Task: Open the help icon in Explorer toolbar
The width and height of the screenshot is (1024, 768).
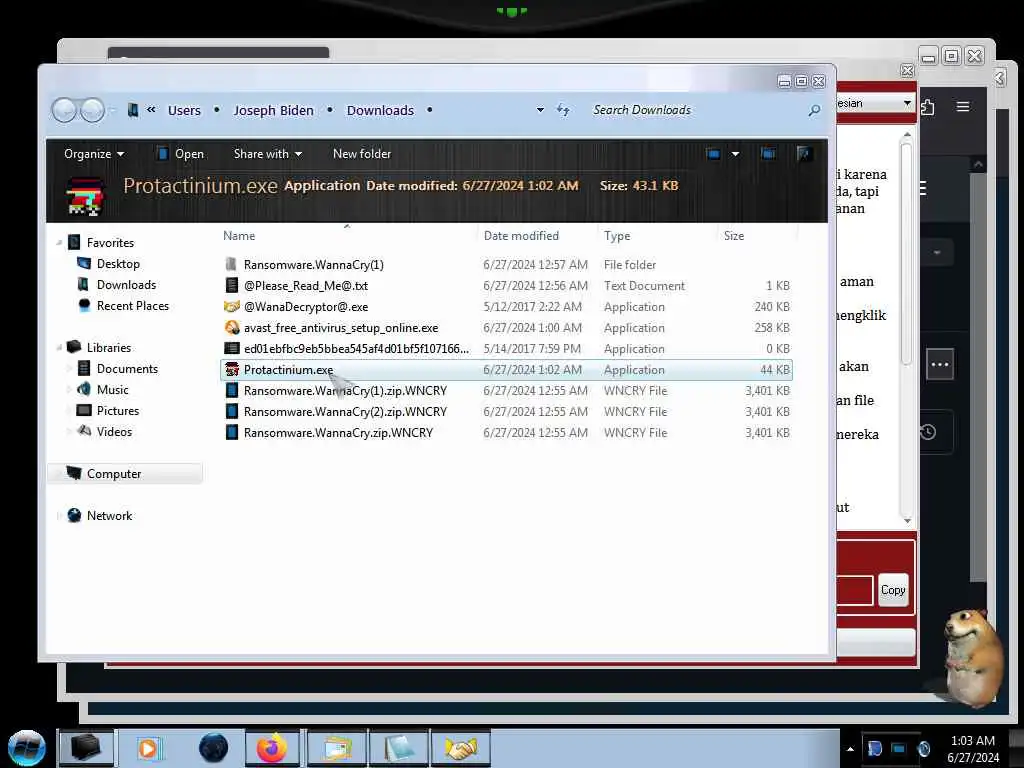Action: click(804, 153)
